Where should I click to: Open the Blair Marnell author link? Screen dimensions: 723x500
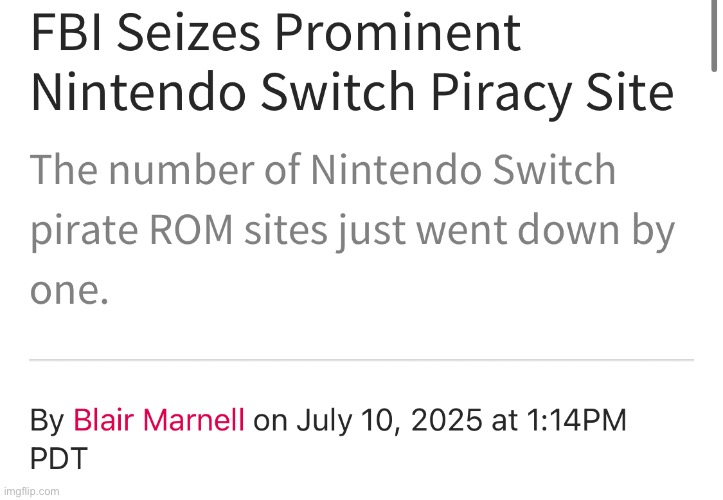point(159,420)
